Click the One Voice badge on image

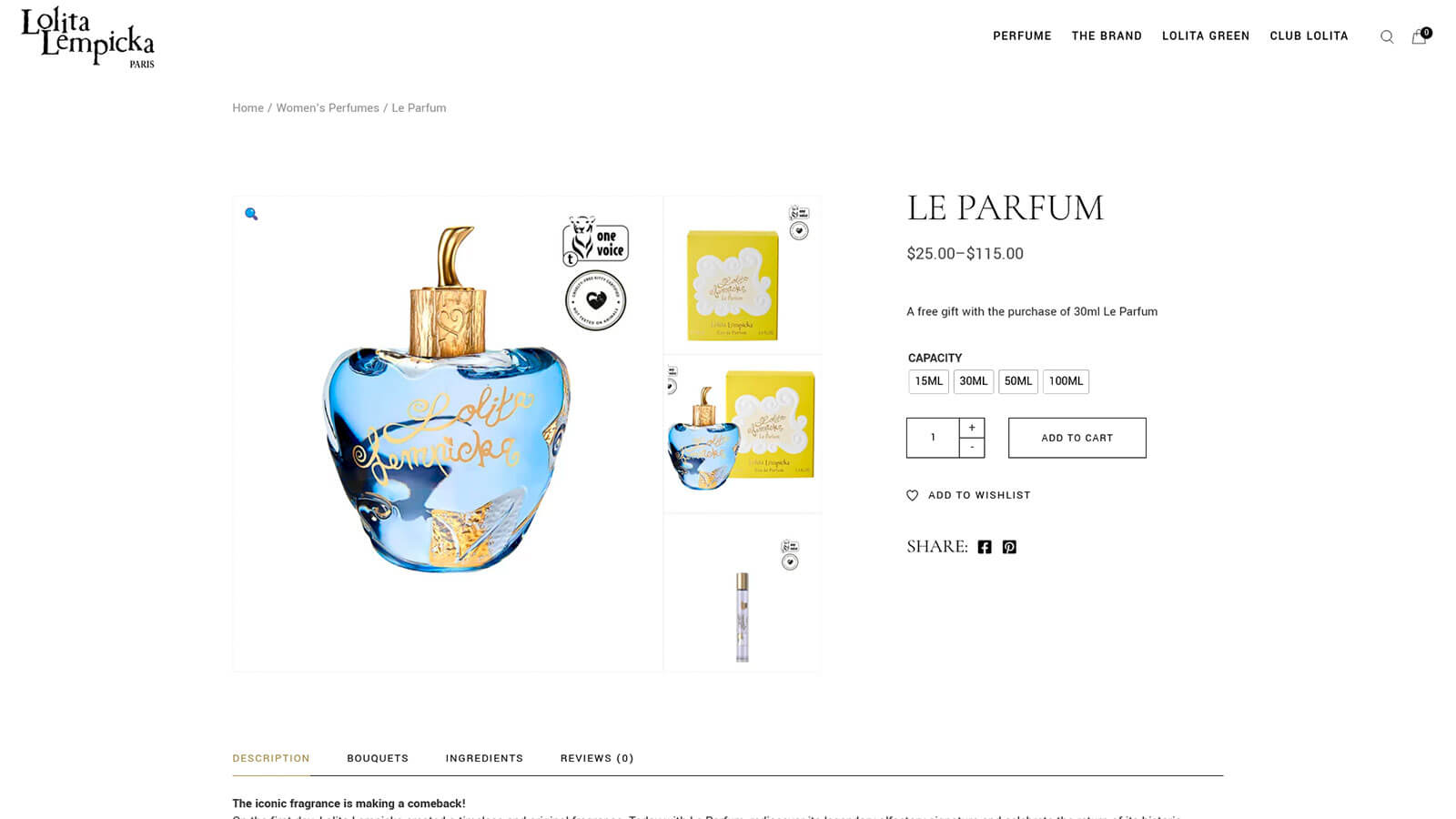tap(595, 241)
